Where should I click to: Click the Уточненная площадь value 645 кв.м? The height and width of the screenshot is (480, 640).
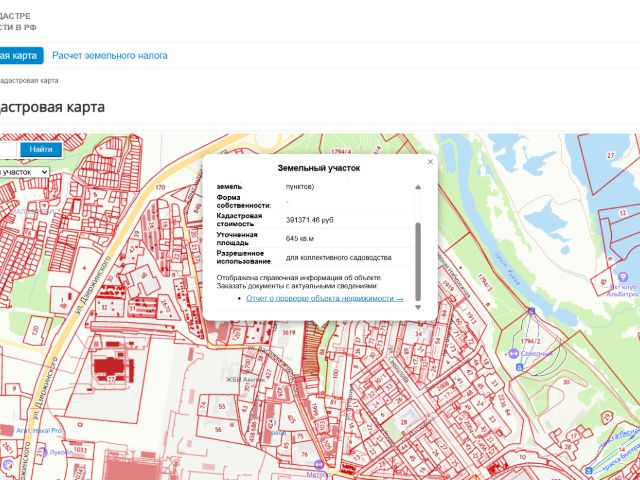click(300, 239)
